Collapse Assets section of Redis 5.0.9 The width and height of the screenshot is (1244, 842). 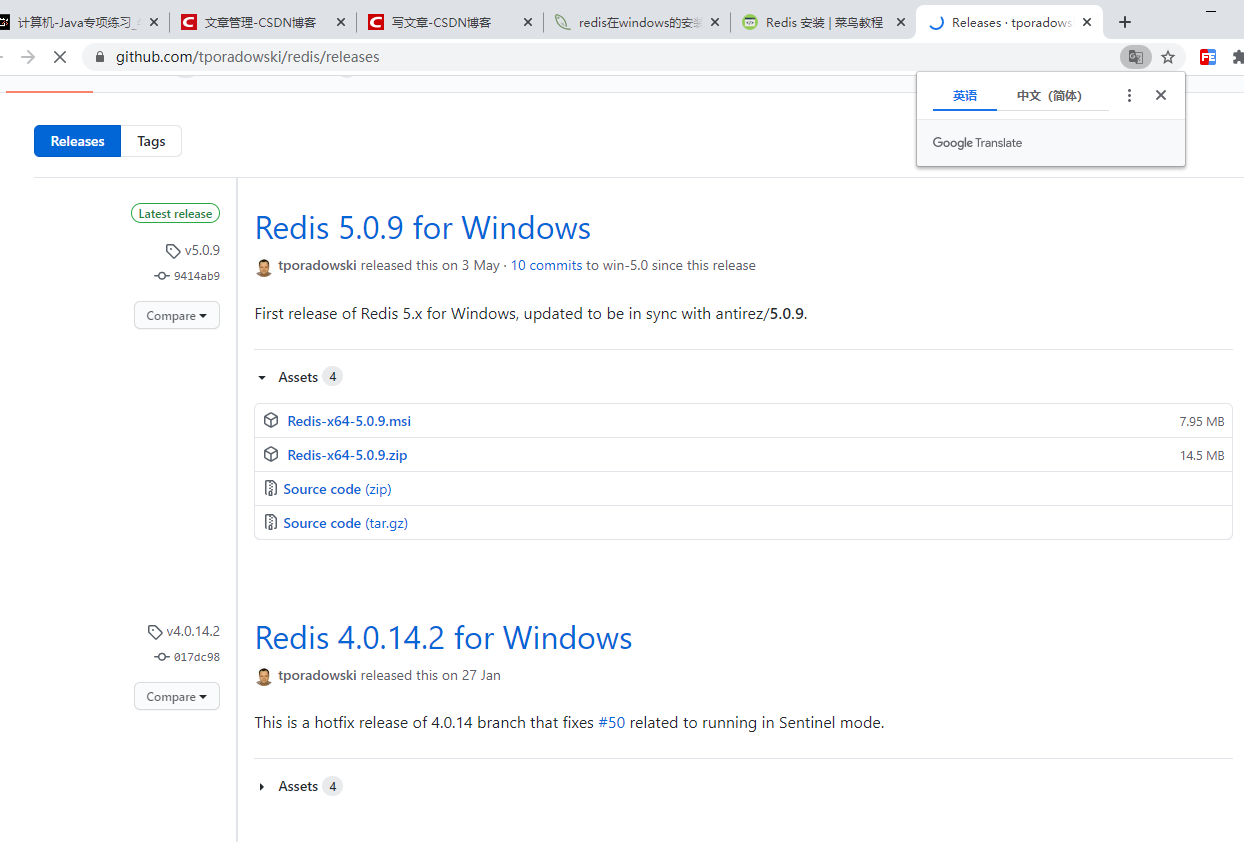299,377
